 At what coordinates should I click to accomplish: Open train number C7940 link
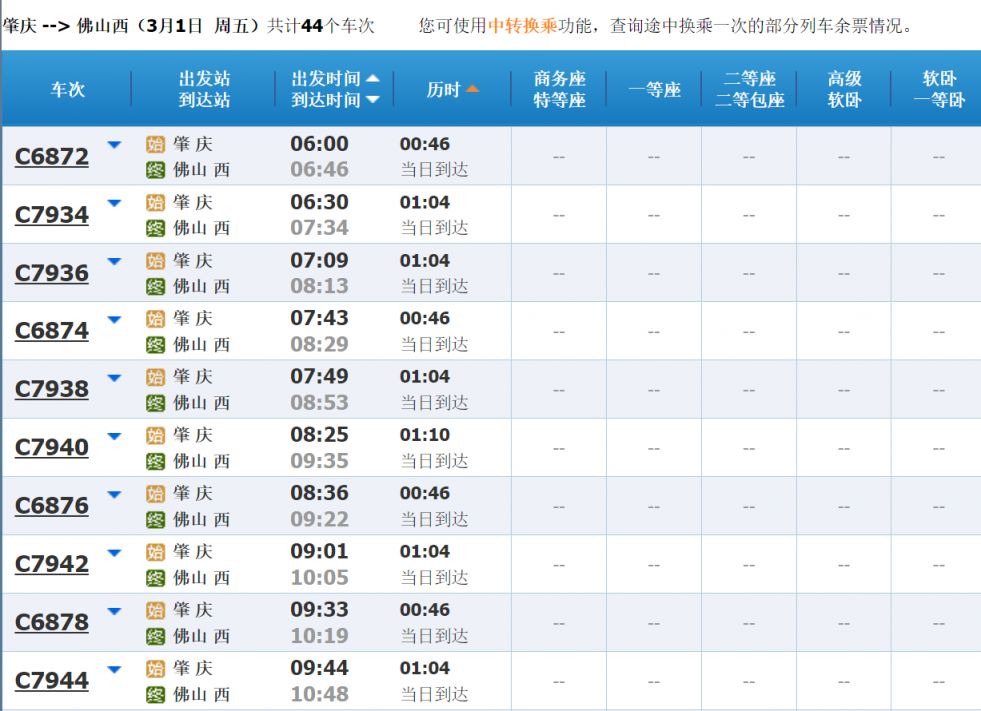point(52,448)
